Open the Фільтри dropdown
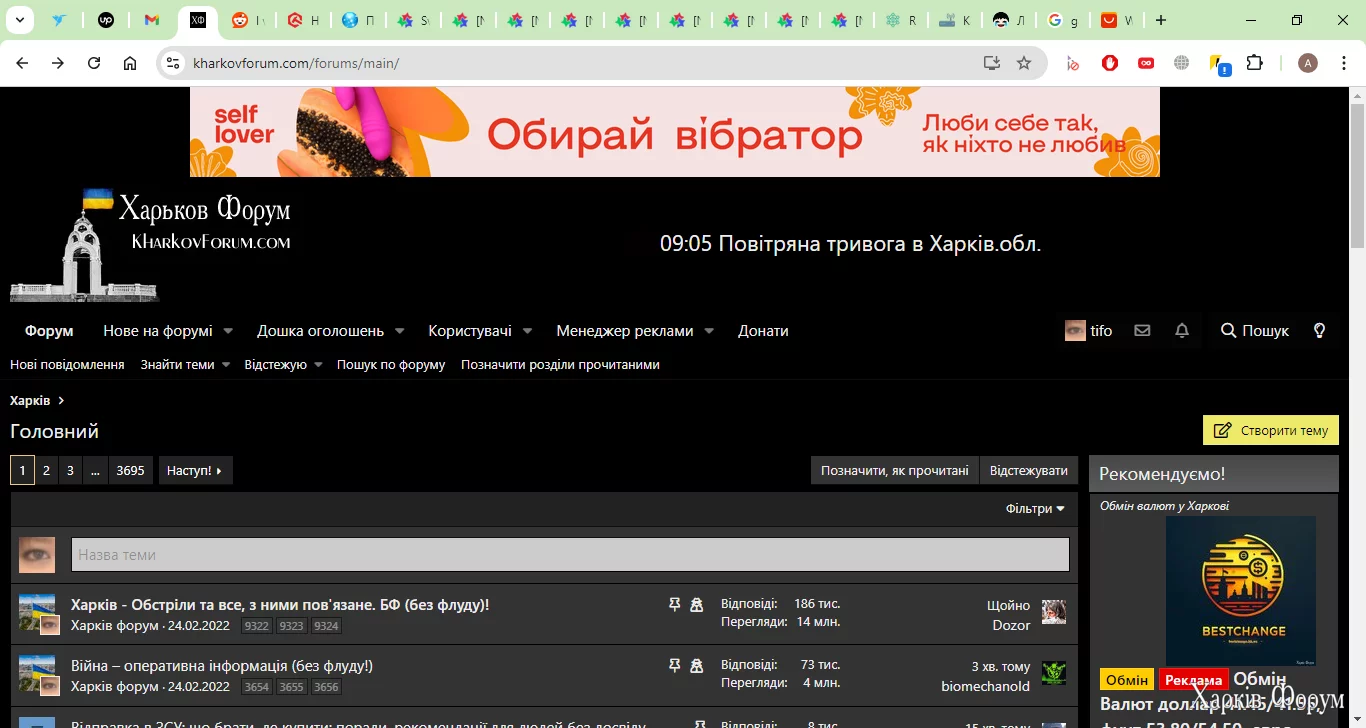This screenshot has height=728, width=1366. pos(1035,509)
